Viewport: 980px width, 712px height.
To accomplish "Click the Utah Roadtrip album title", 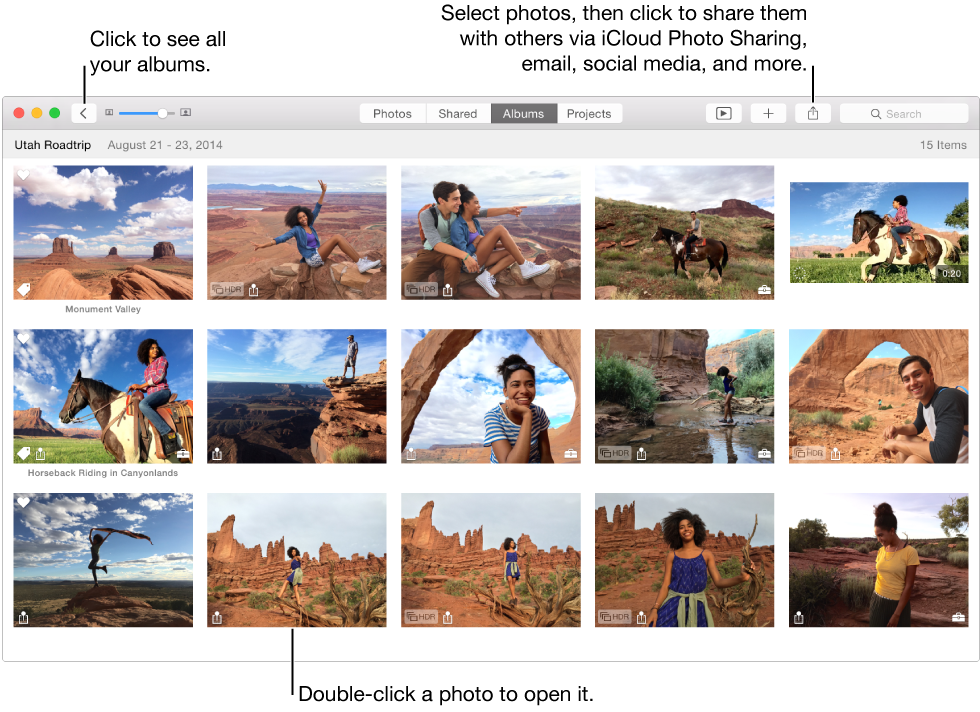I will 52,145.
